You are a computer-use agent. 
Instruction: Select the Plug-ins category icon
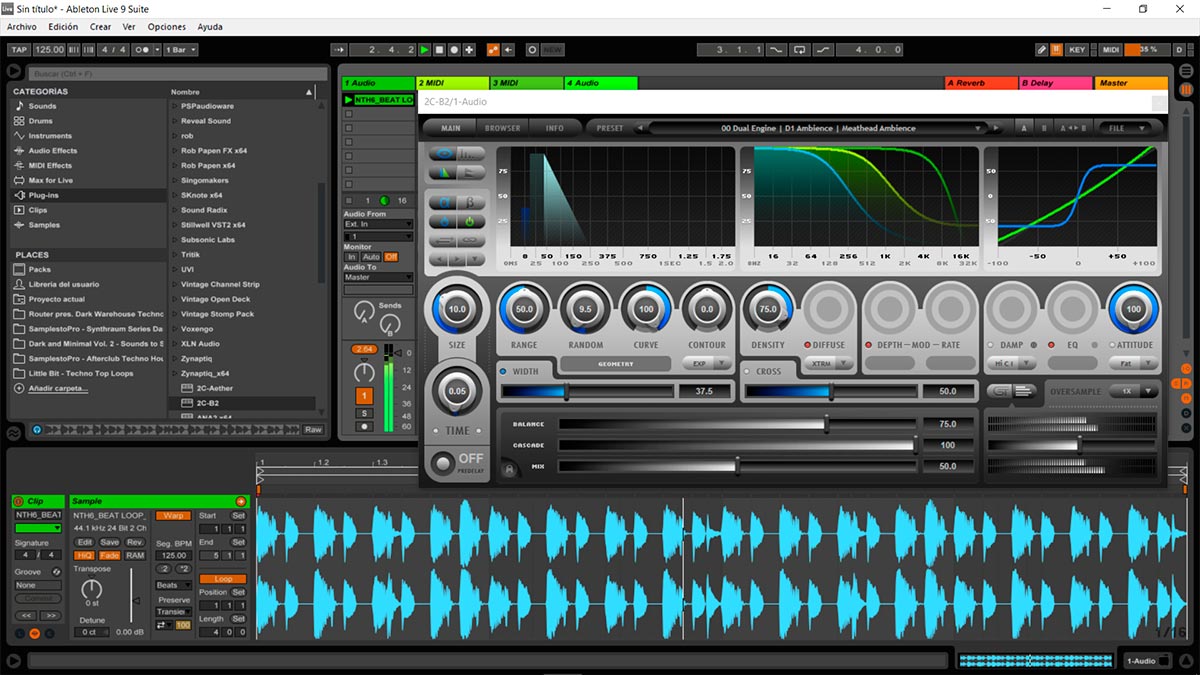click(20, 196)
